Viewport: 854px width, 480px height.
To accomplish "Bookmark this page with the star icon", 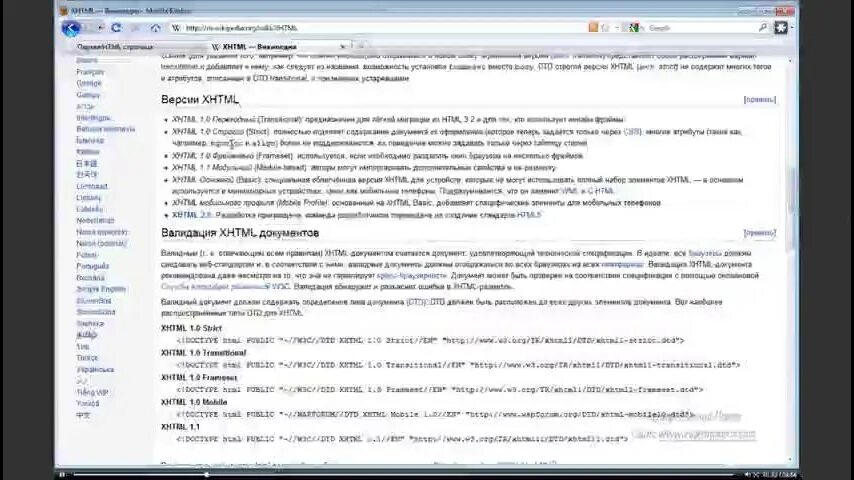I will pyautogui.click(x=605, y=28).
